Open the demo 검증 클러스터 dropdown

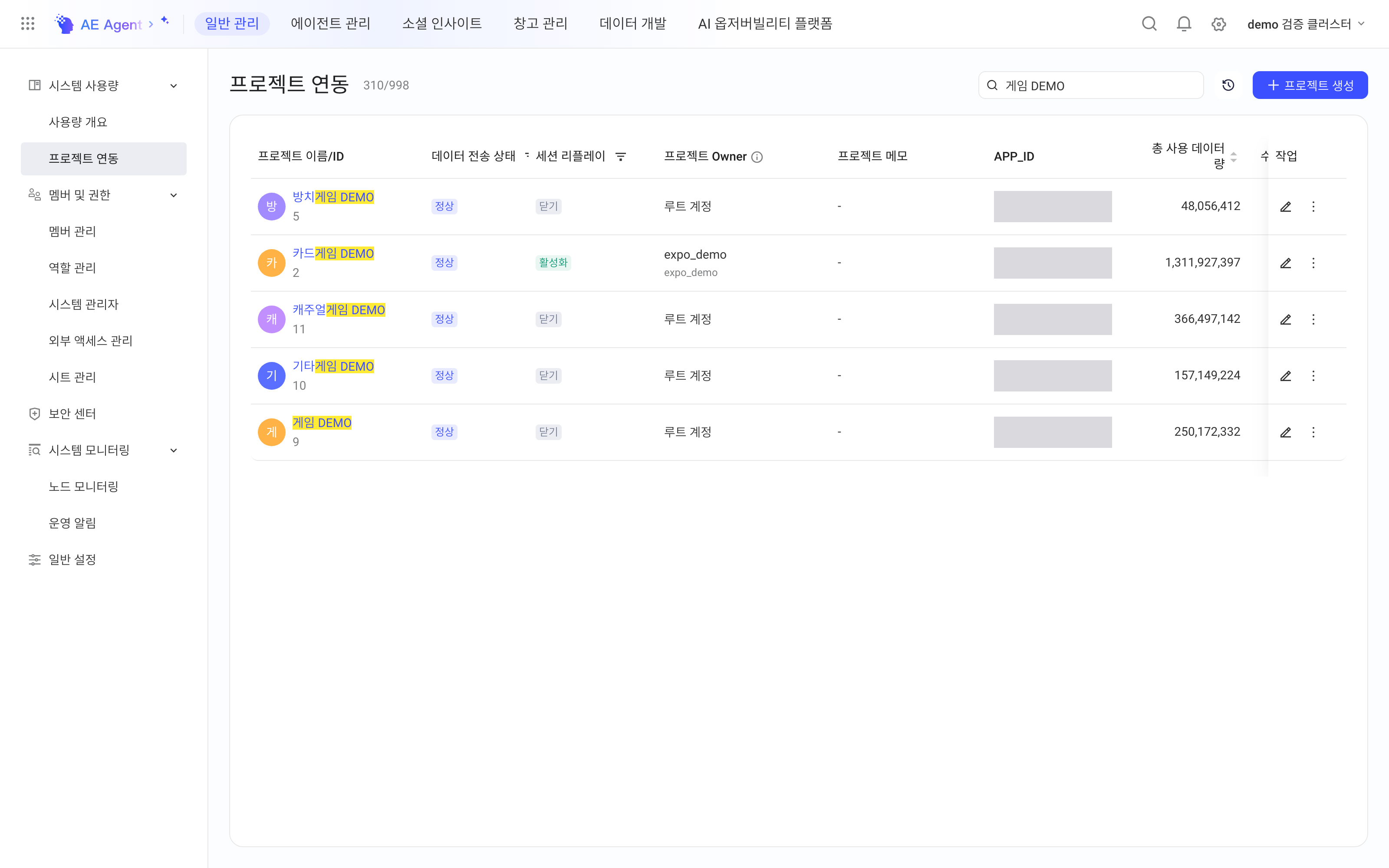[x=1305, y=24]
